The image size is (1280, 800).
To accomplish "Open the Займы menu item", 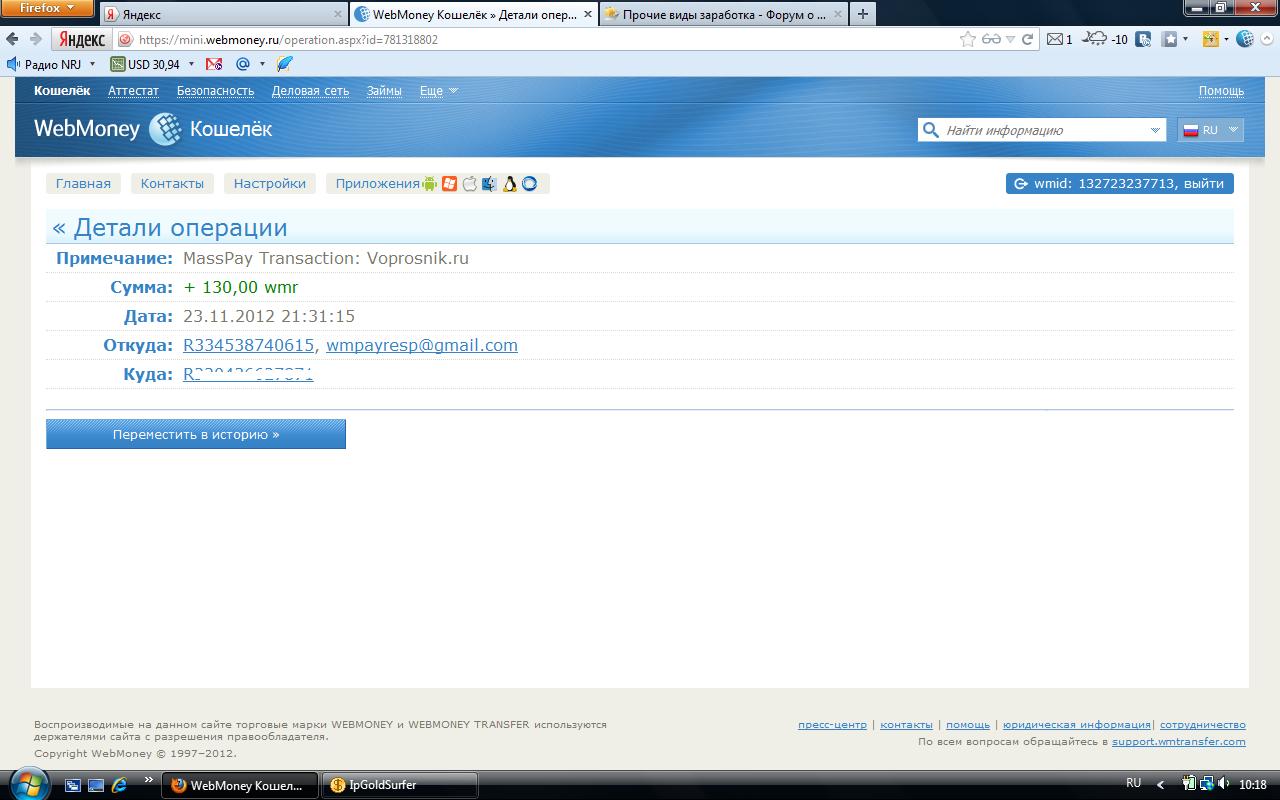I will pyautogui.click(x=384, y=91).
